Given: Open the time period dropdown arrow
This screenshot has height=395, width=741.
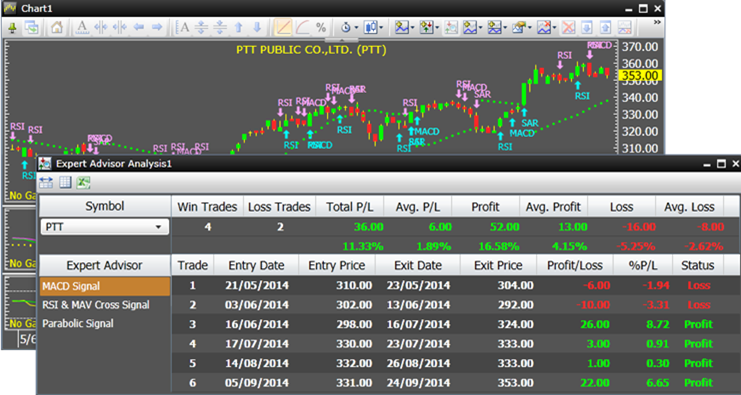Looking at the screenshot, I should 356,28.
